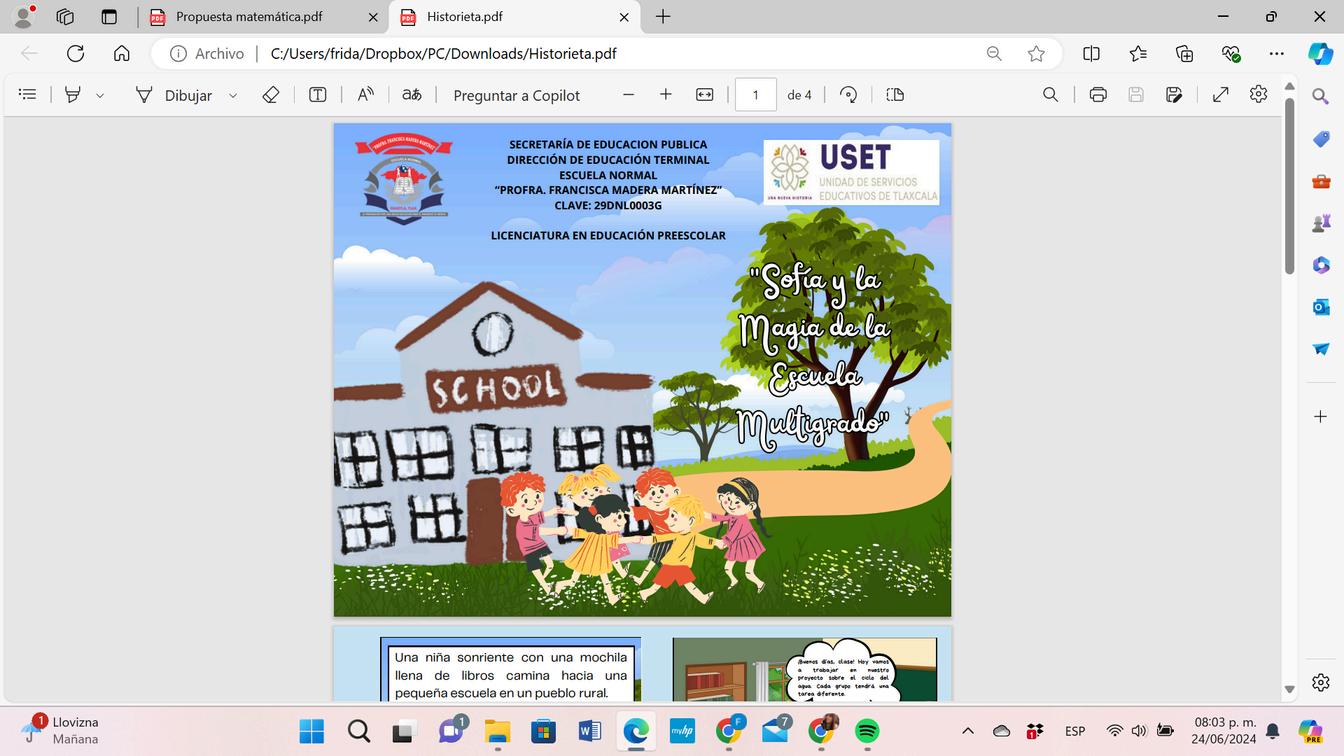Rotate the PDF page
The height and width of the screenshot is (756, 1344).
849,95
